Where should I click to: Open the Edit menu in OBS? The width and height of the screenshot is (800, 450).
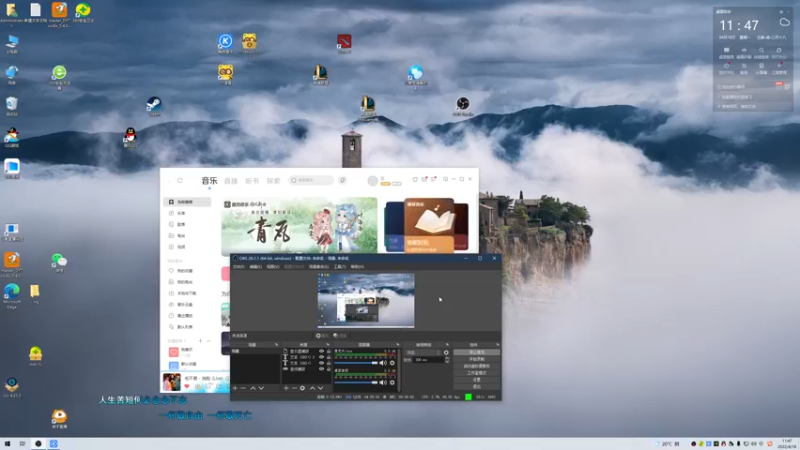tap(256, 267)
